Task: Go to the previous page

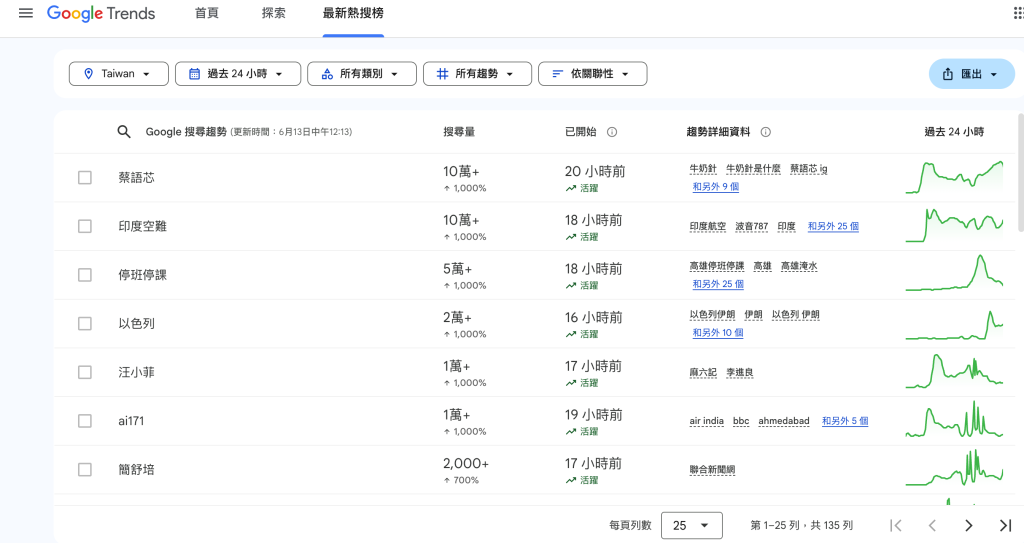Action: pyautogui.click(x=933, y=525)
